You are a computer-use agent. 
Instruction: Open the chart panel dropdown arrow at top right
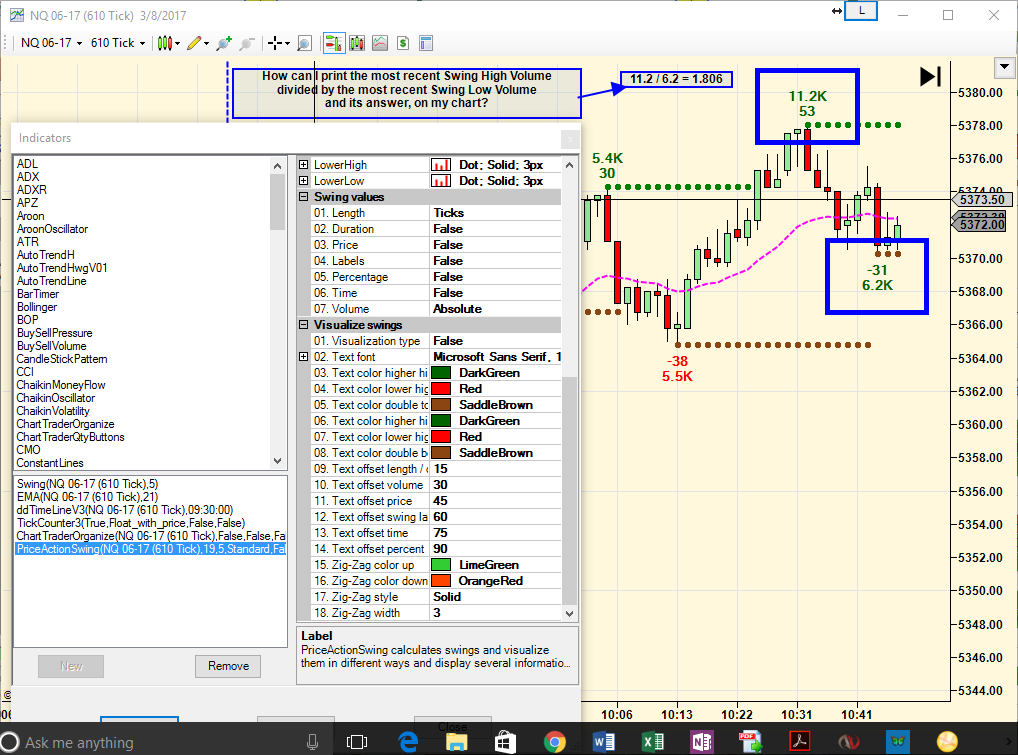click(x=1004, y=67)
